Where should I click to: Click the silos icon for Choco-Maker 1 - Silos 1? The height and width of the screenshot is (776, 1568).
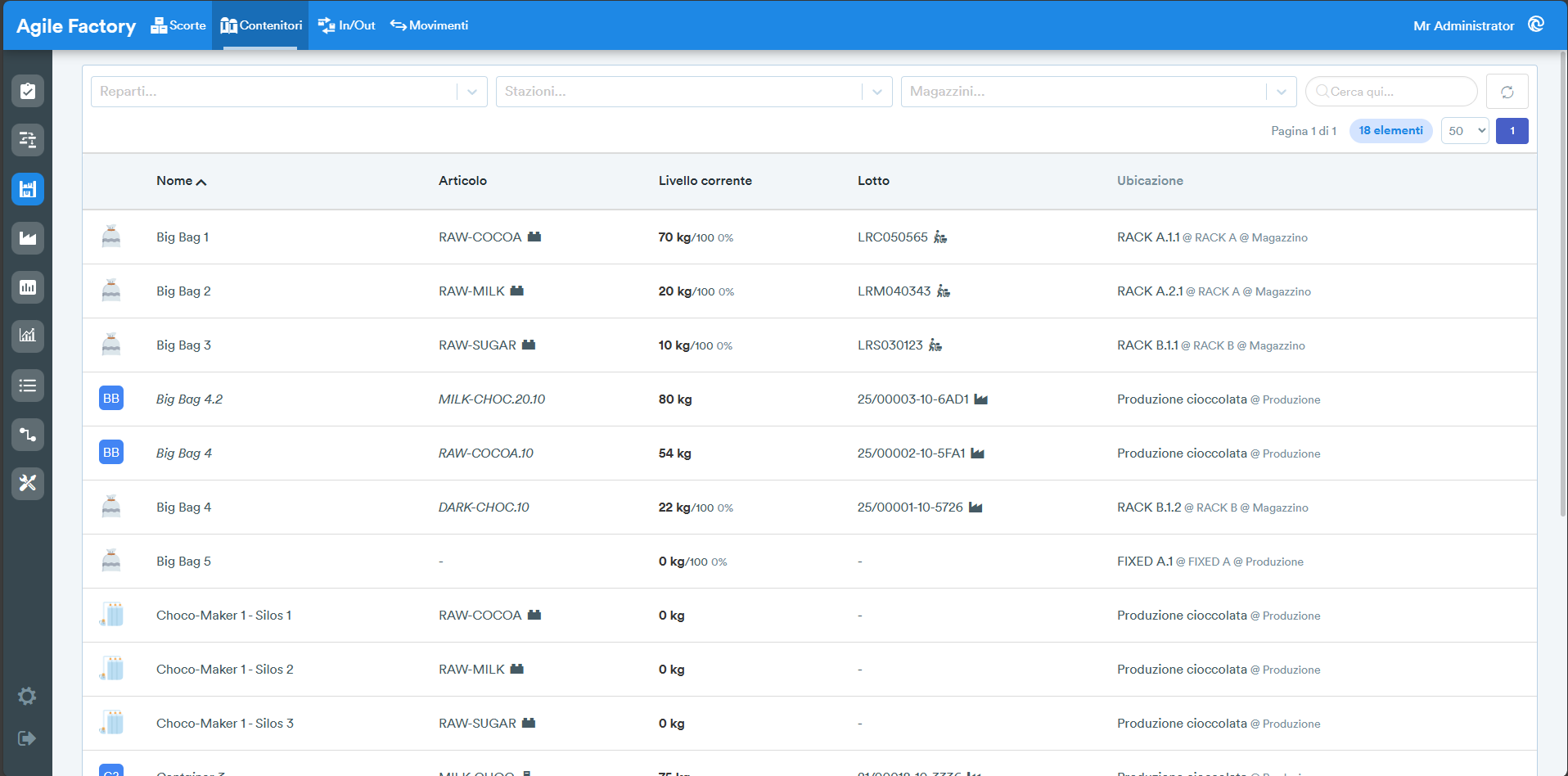click(111, 615)
